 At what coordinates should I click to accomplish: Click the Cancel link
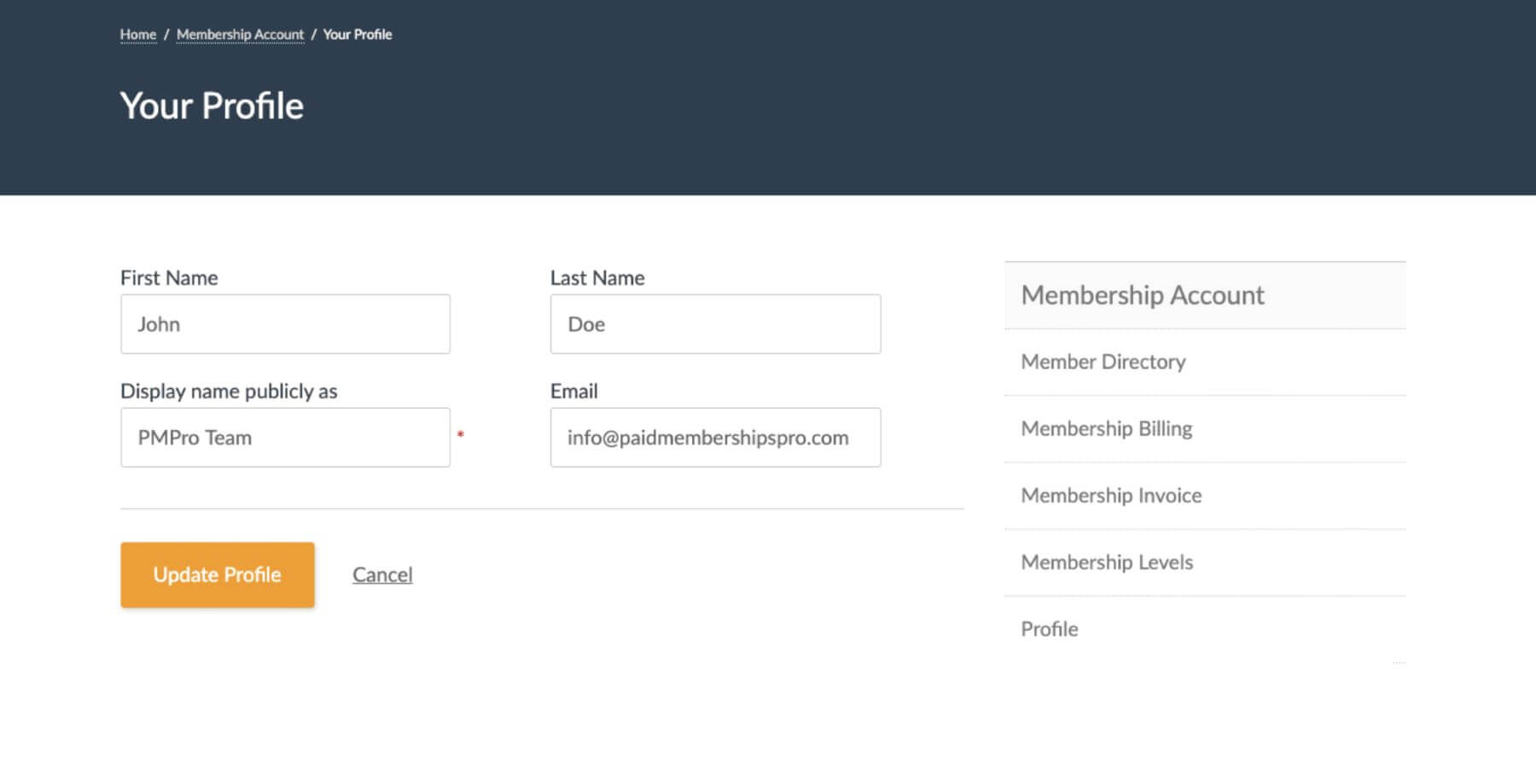click(x=382, y=575)
